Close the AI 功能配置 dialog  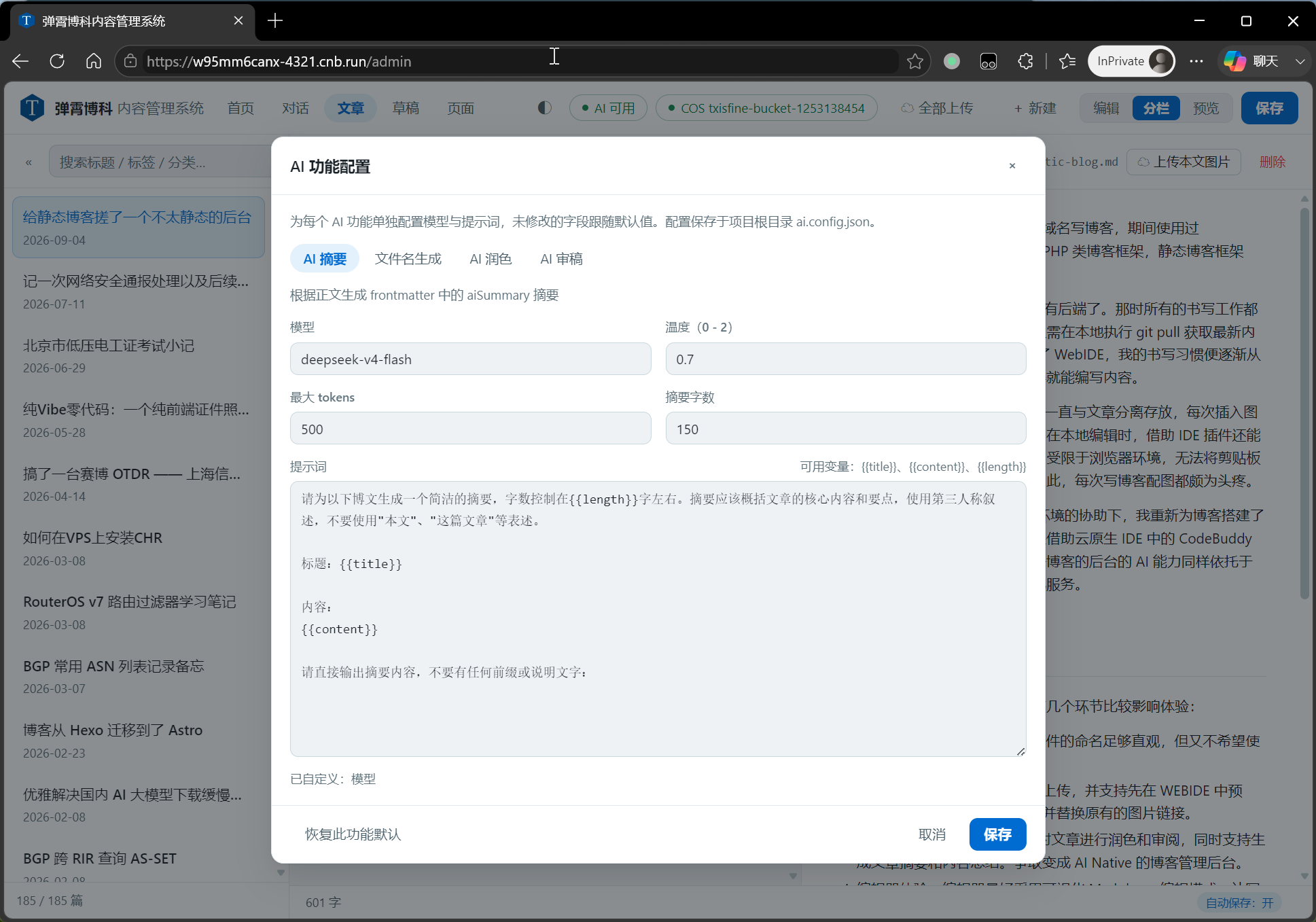click(x=1012, y=166)
